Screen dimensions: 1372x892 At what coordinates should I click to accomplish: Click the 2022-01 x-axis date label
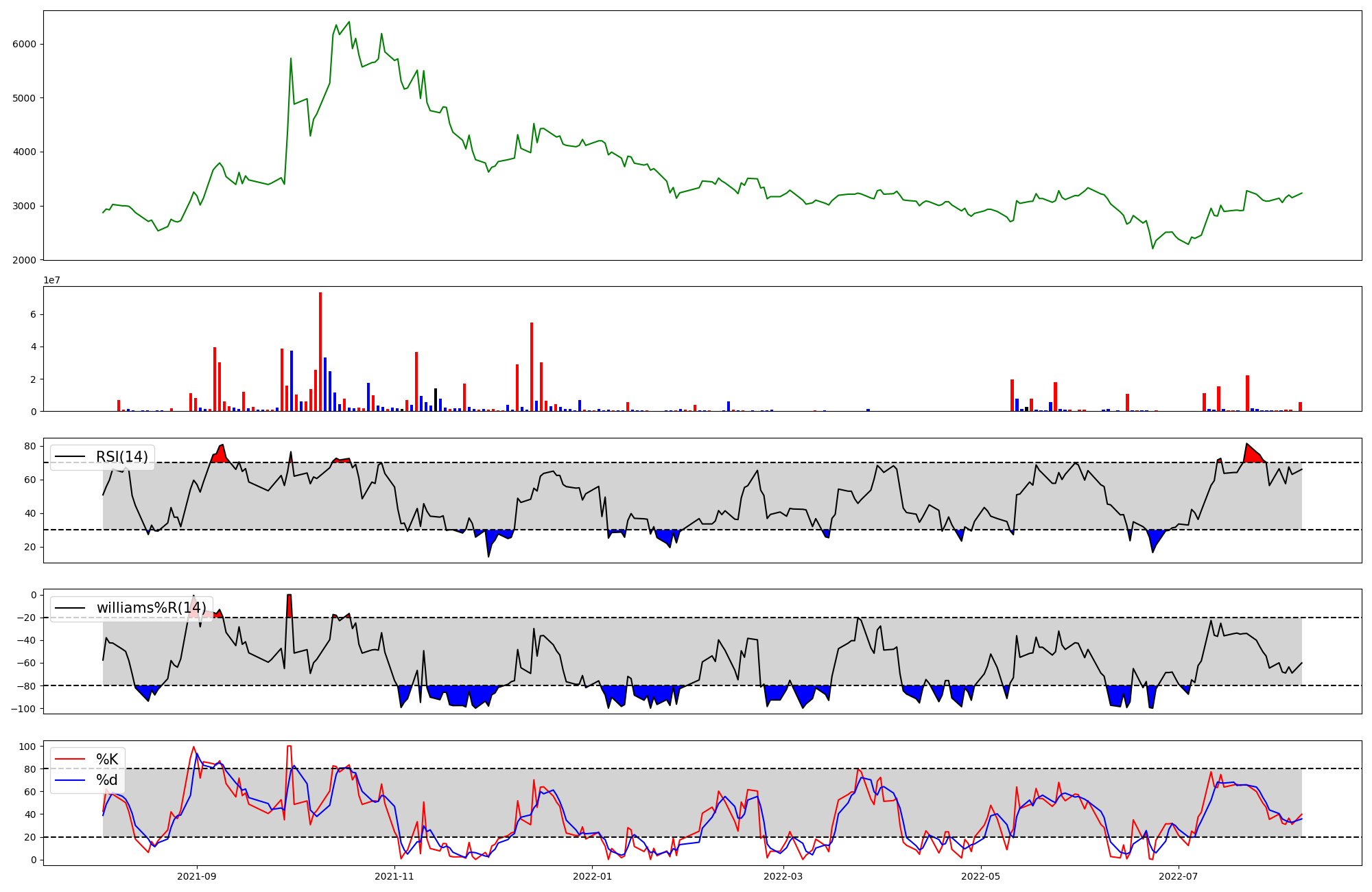[x=592, y=876]
